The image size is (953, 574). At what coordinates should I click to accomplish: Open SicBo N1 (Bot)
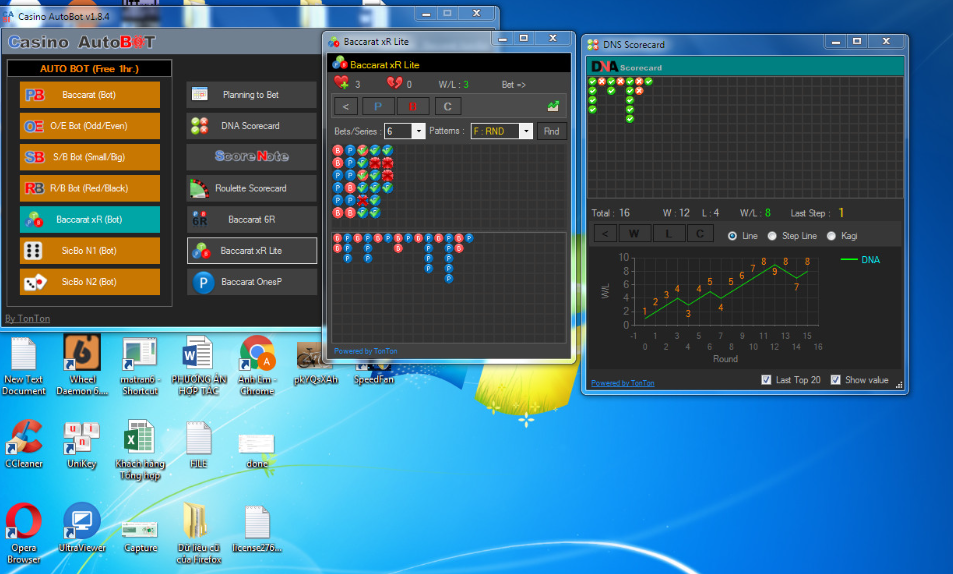(89, 251)
